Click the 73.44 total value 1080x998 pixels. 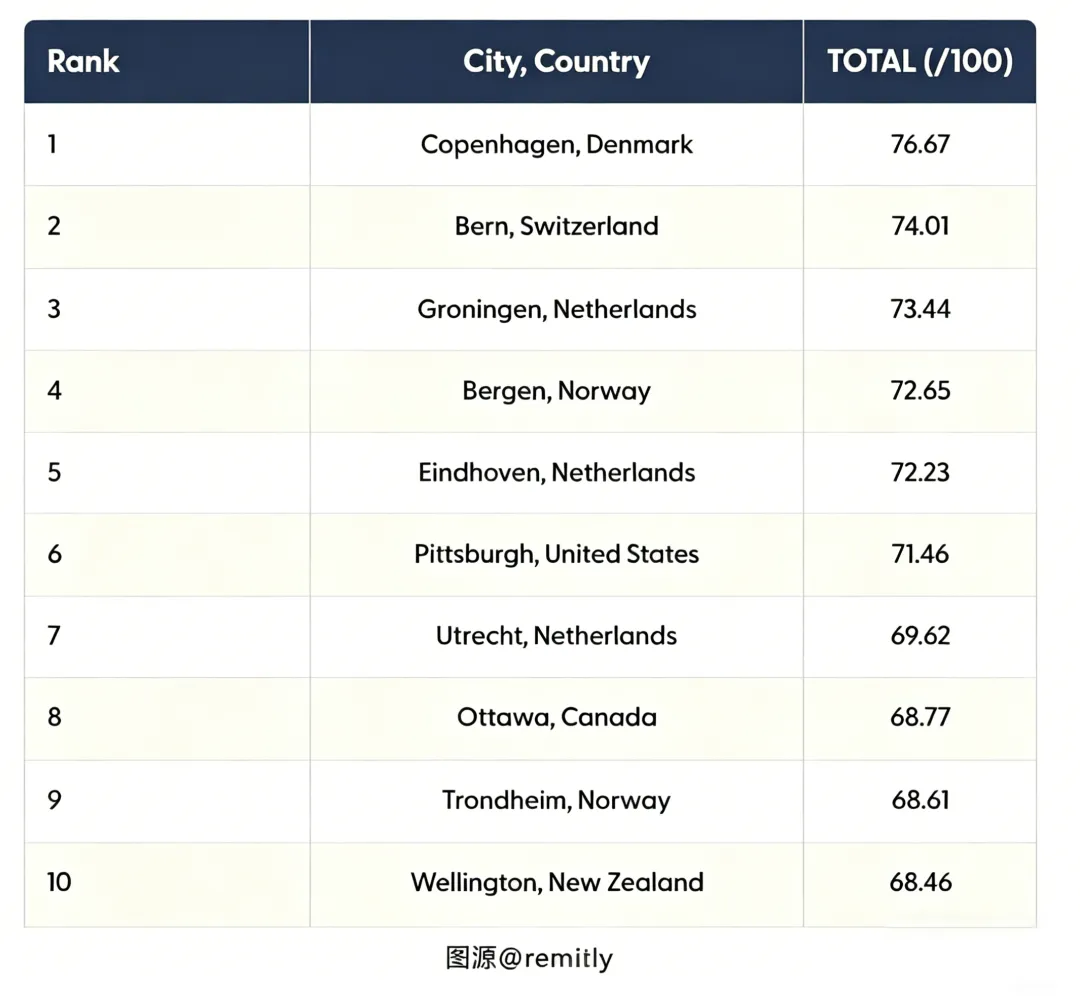(x=919, y=309)
